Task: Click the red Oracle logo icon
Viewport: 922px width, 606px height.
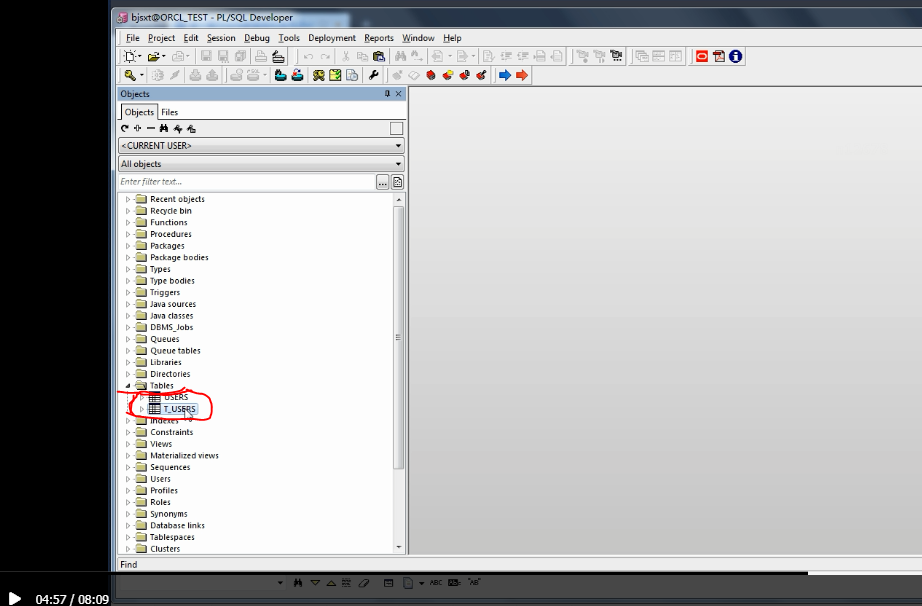Action: coord(701,56)
